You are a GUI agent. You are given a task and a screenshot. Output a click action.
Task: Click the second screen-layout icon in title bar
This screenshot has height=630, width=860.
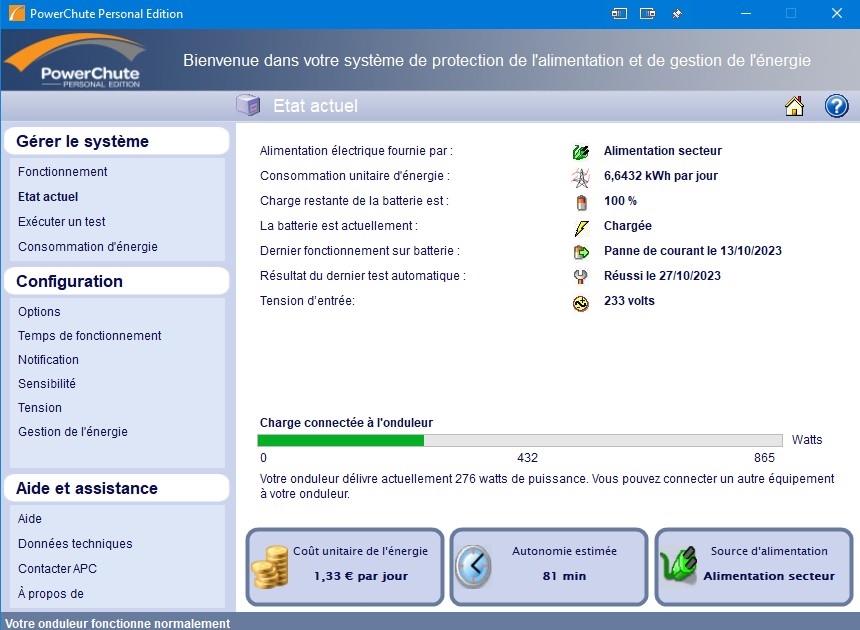[x=647, y=14]
